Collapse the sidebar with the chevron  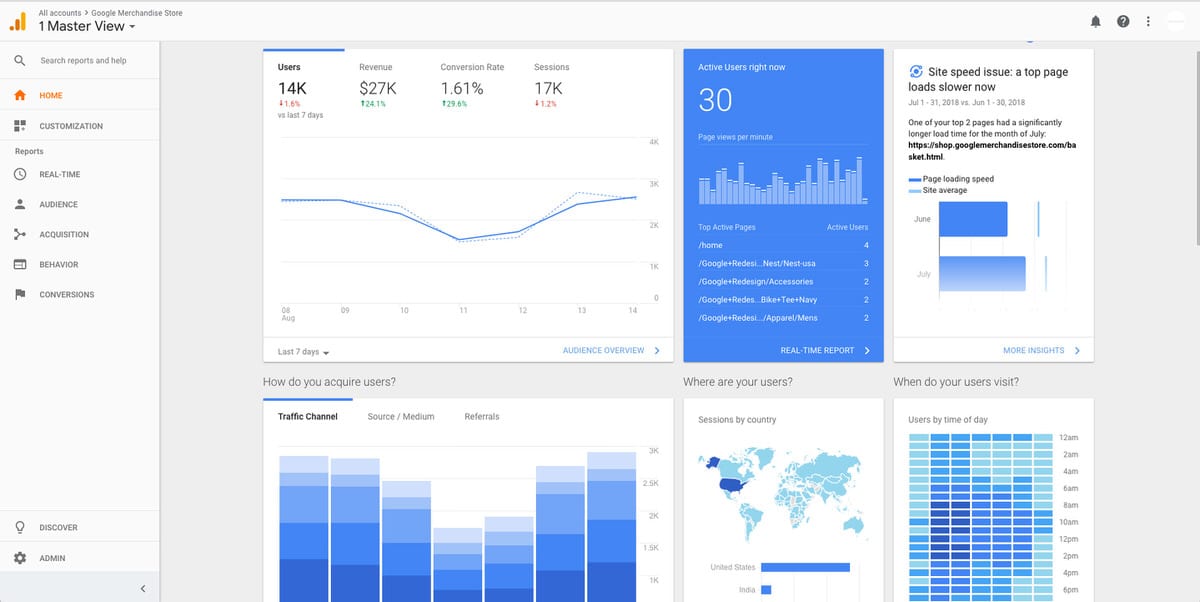[142, 588]
